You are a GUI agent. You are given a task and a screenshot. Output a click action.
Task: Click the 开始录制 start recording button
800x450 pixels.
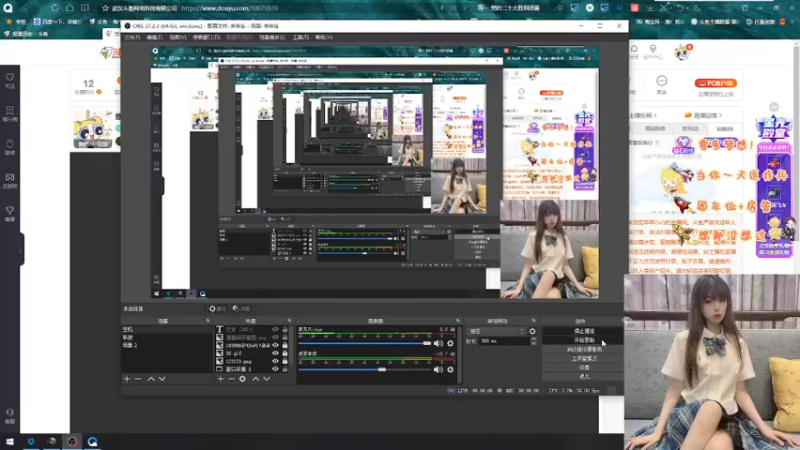pos(584,340)
